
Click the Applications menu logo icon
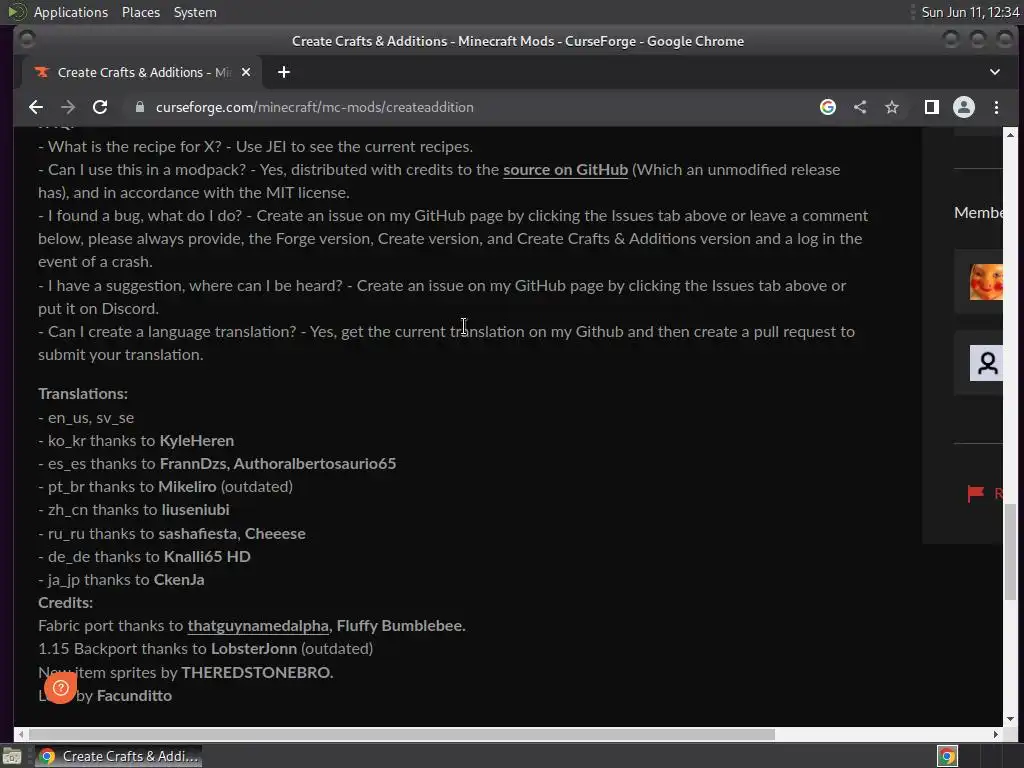click(16, 12)
